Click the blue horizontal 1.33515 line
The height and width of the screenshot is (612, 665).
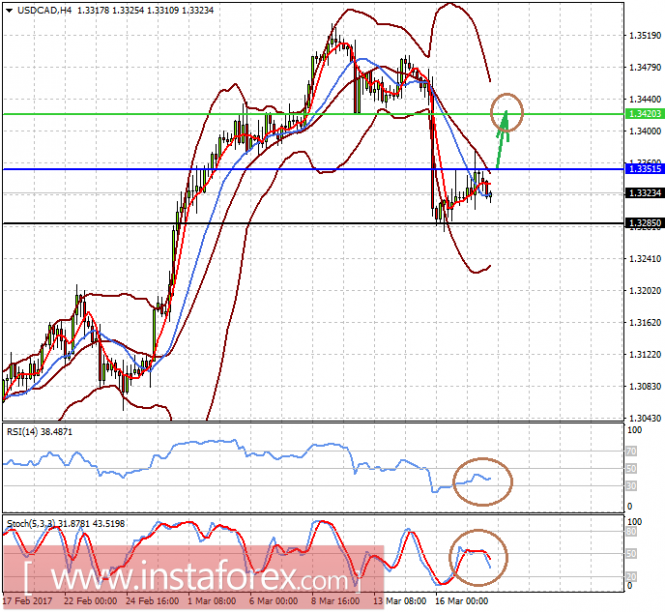coord(313,169)
